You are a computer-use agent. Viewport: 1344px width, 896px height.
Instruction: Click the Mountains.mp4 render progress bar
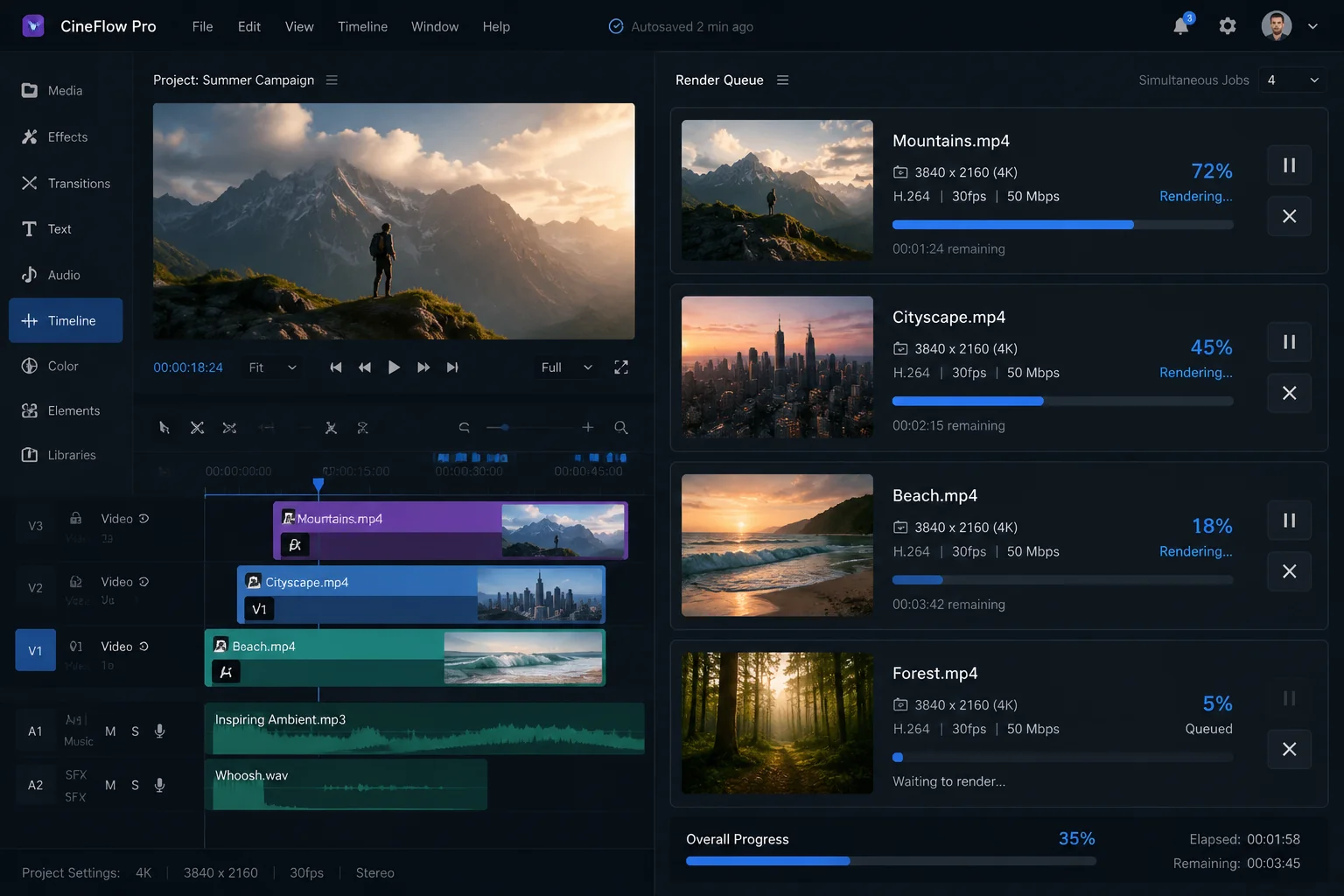[x=1062, y=225]
